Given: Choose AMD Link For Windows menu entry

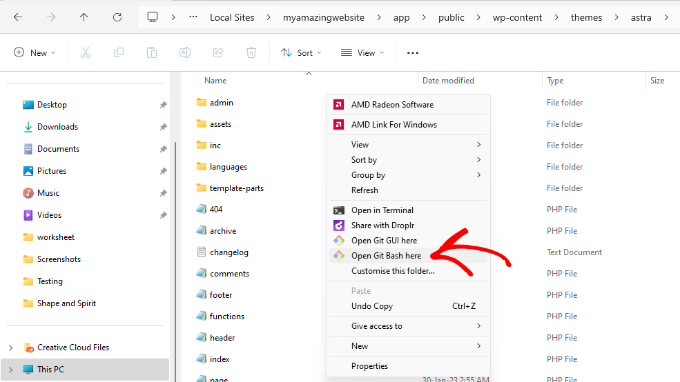Looking at the screenshot, I should 409,125.
